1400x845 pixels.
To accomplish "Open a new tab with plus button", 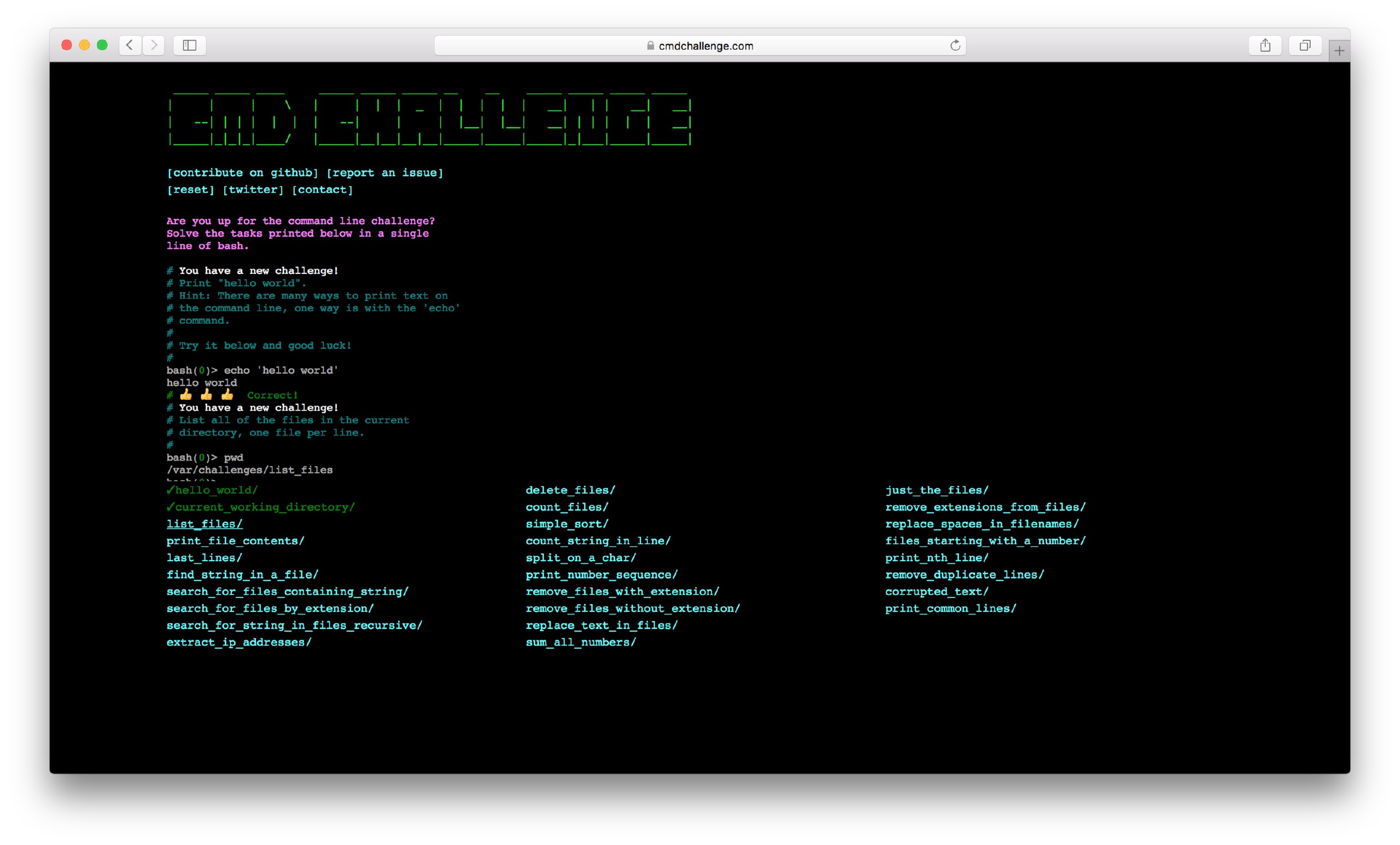I will coord(1339,50).
